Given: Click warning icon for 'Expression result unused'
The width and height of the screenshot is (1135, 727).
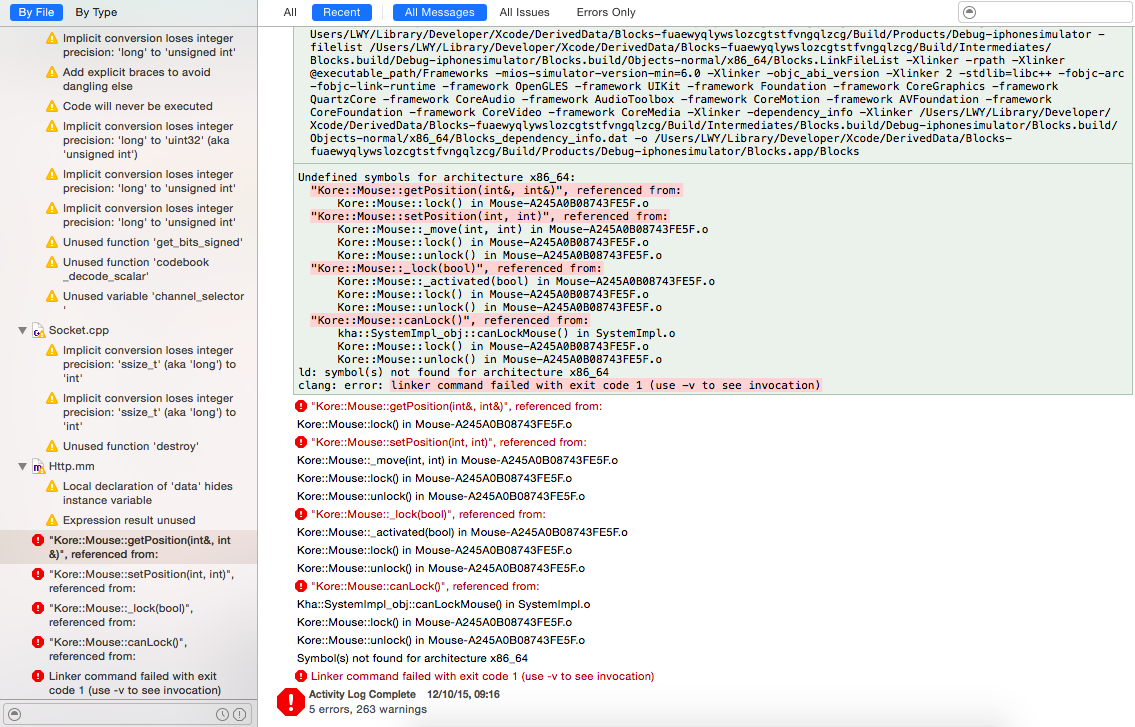Looking at the screenshot, I should click(52, 521).
